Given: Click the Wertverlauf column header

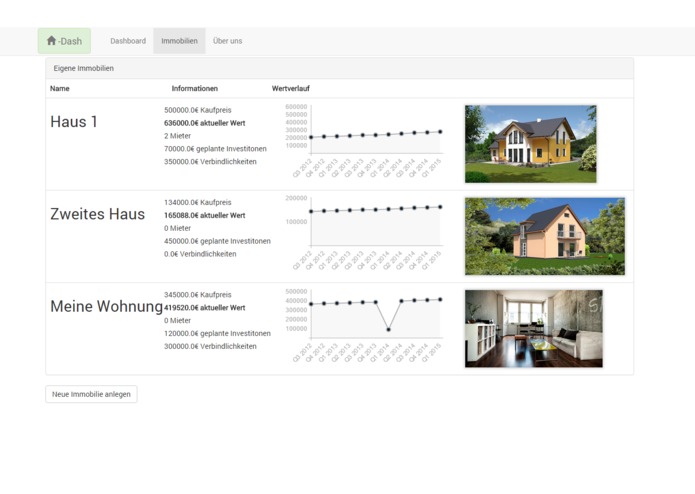Looking at the screenshot, I should (x=291, y=89).
